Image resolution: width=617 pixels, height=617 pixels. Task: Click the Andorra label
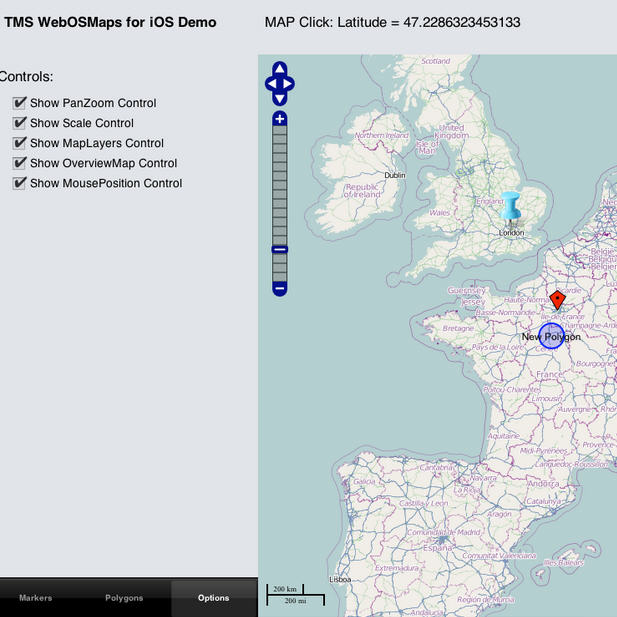pyautogui.click(x=543, y=484)
